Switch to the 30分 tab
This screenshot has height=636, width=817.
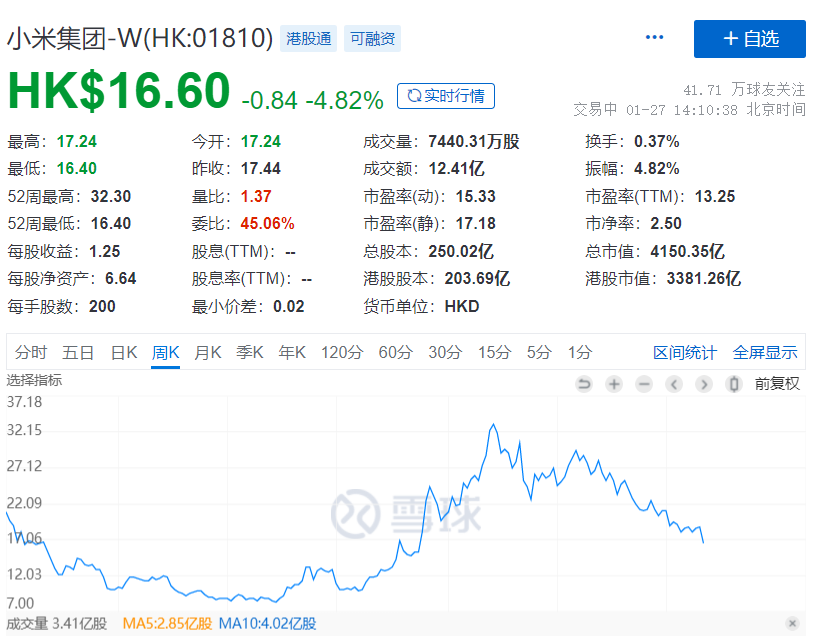point(445,353)
